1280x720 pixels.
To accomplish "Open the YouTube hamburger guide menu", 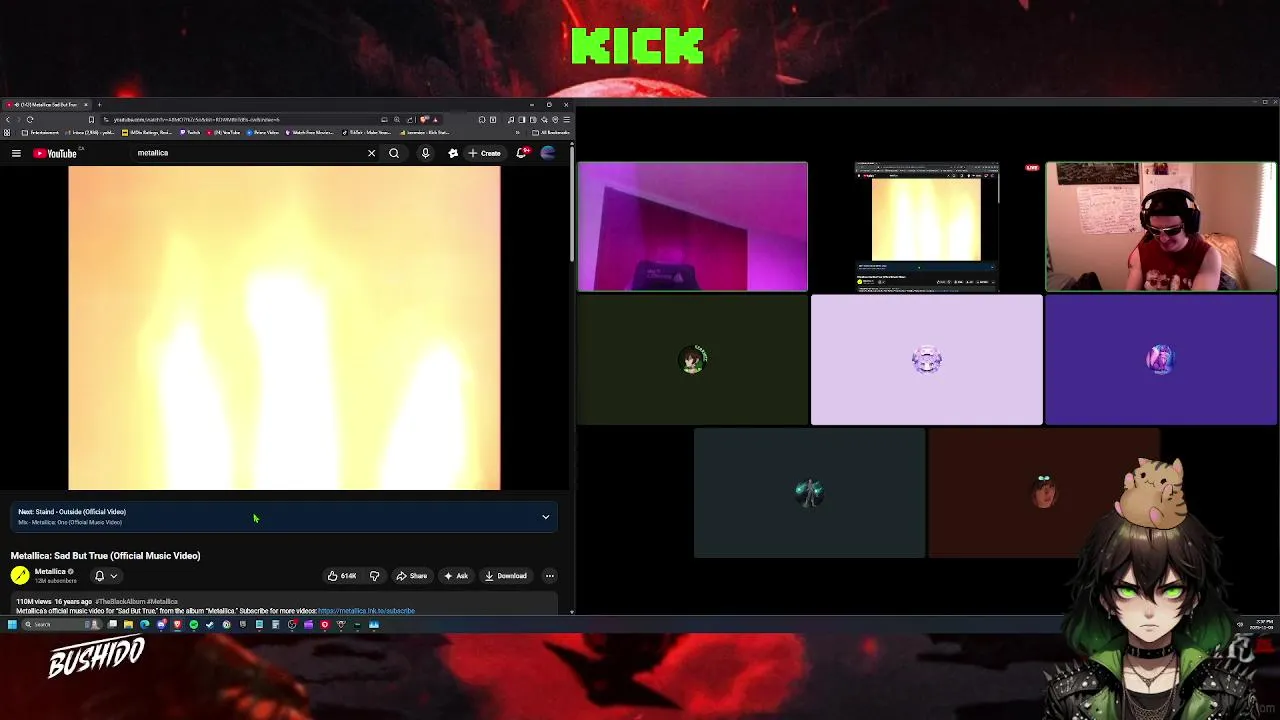I will (16, 153).
